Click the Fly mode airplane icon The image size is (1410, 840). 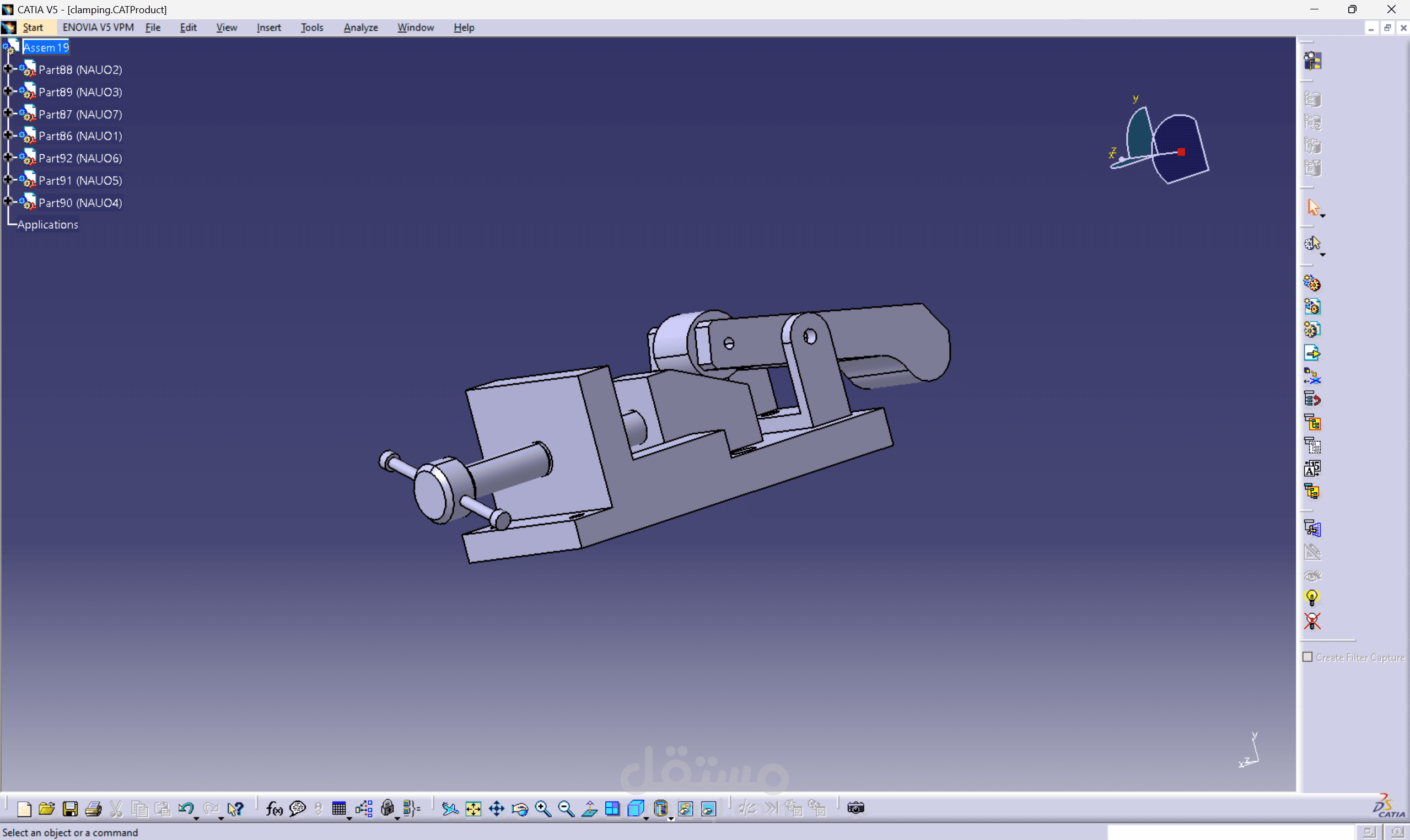coord(450,809)
